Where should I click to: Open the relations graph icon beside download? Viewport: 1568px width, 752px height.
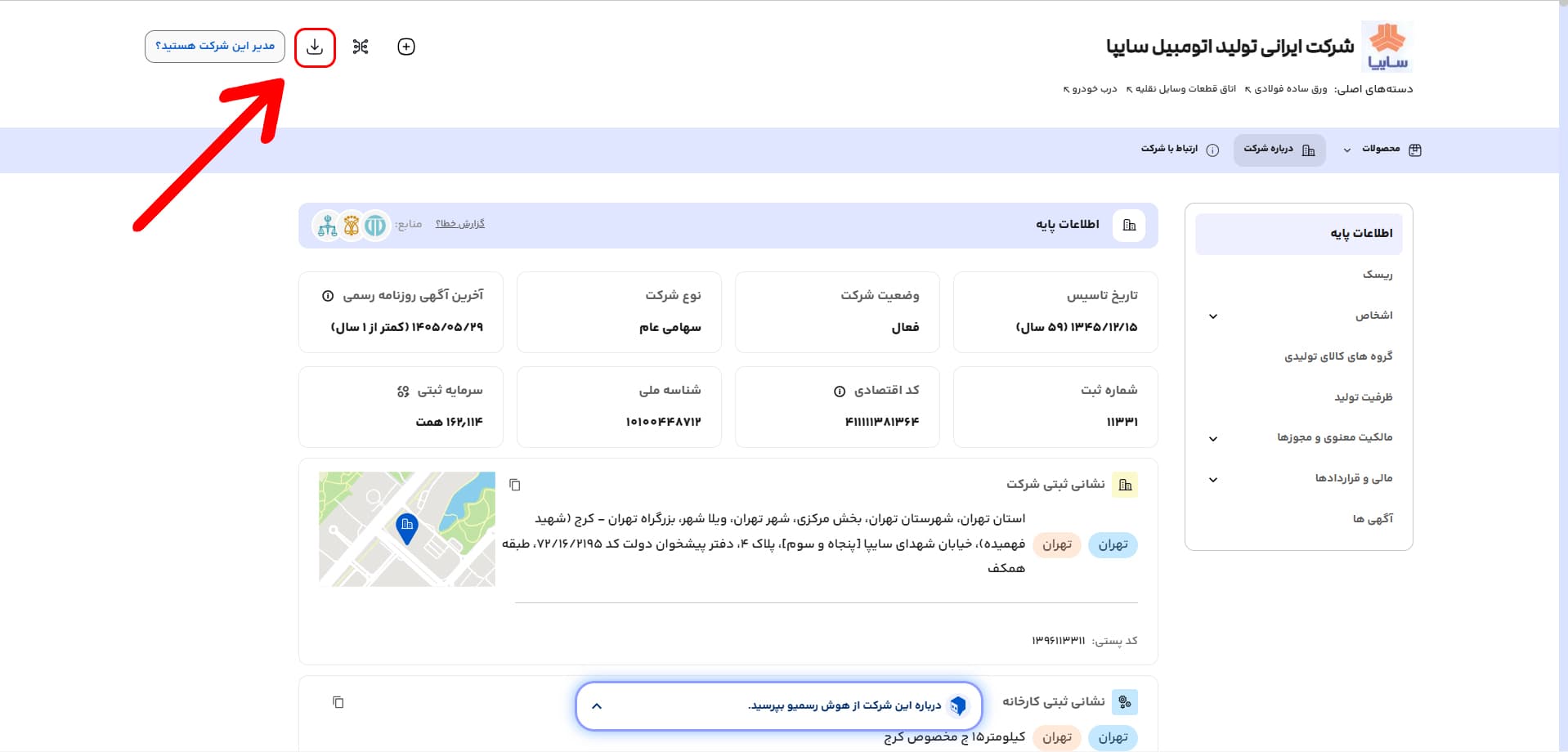[361, 47]
